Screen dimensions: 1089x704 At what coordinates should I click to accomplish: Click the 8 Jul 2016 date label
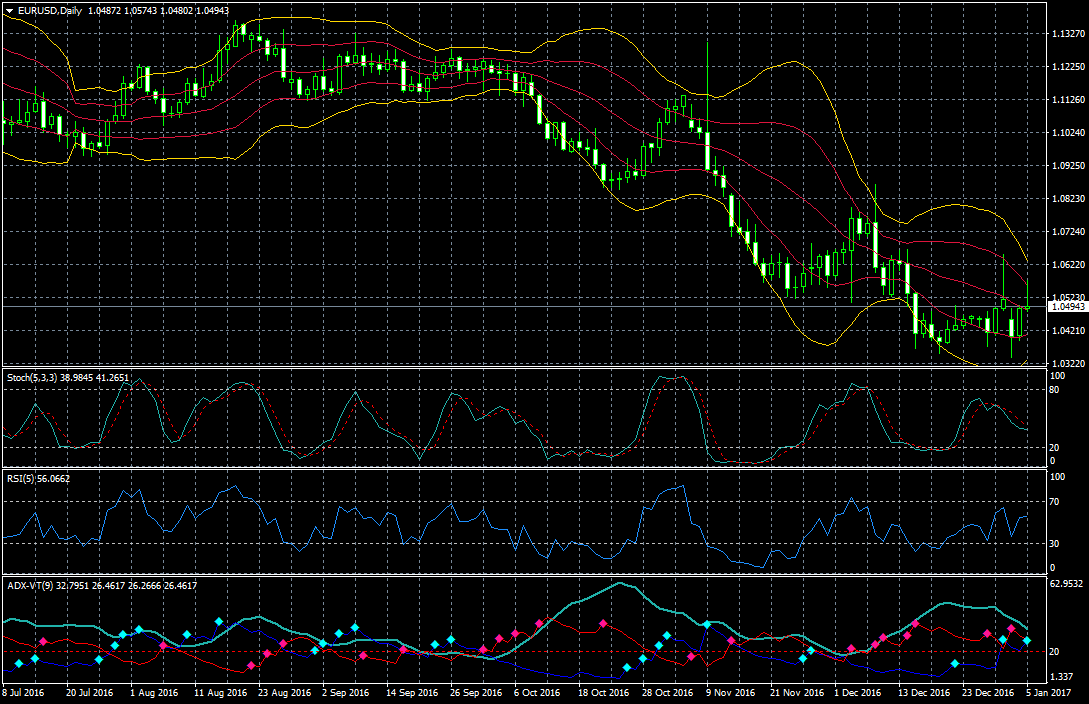coord(24,692)
